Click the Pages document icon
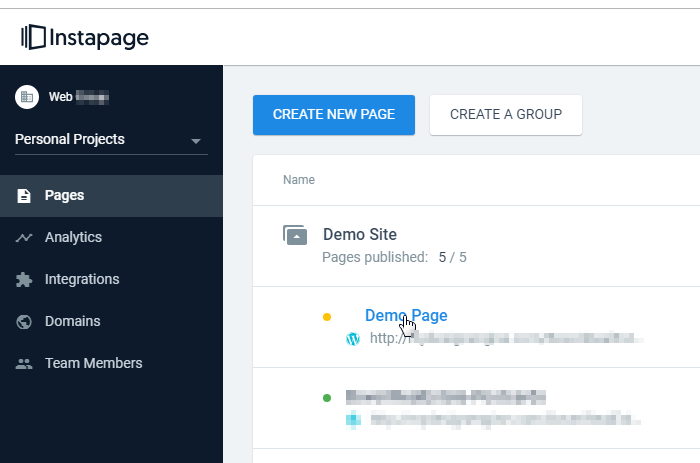The height and width of the screenshot is (463, 700). coord(24,196)
